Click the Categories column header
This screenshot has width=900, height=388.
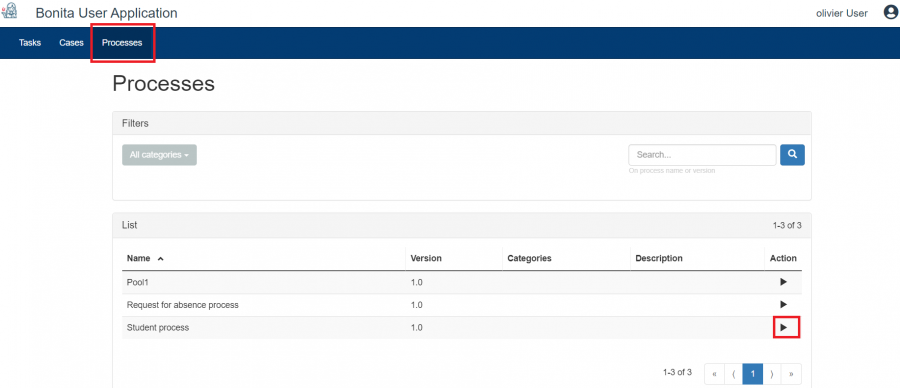pos(529,258)
